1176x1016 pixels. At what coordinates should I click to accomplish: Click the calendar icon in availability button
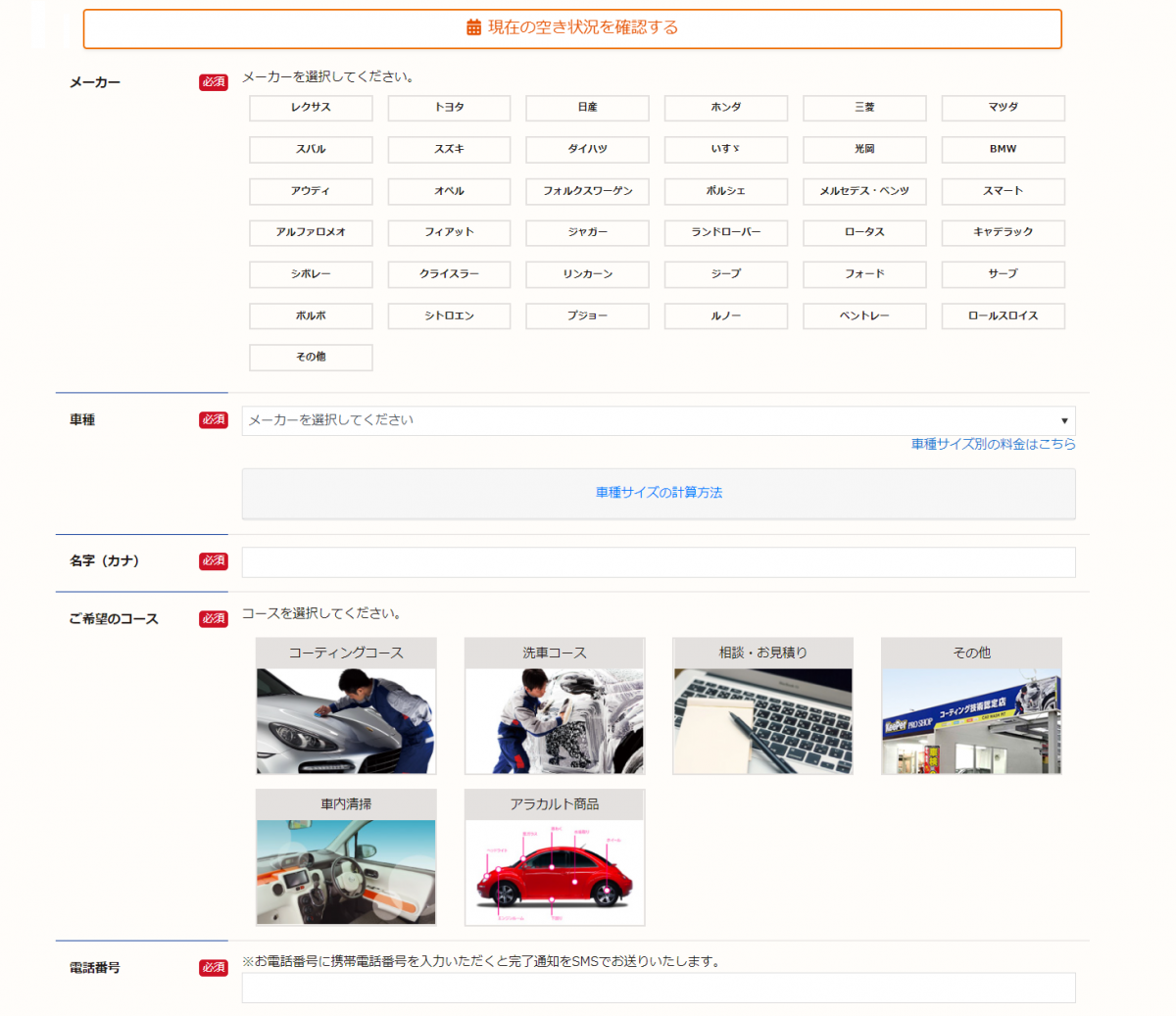(x=473, y=28)
